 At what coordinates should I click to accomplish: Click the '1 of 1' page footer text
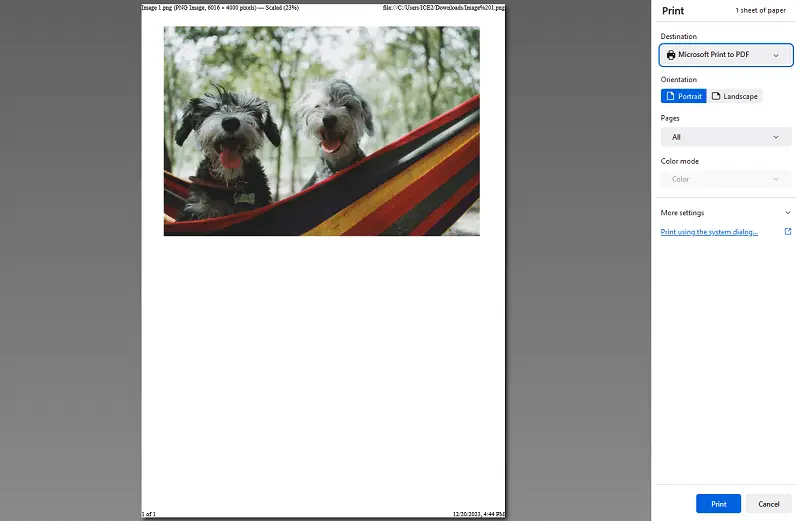click(x=148, y=514)
